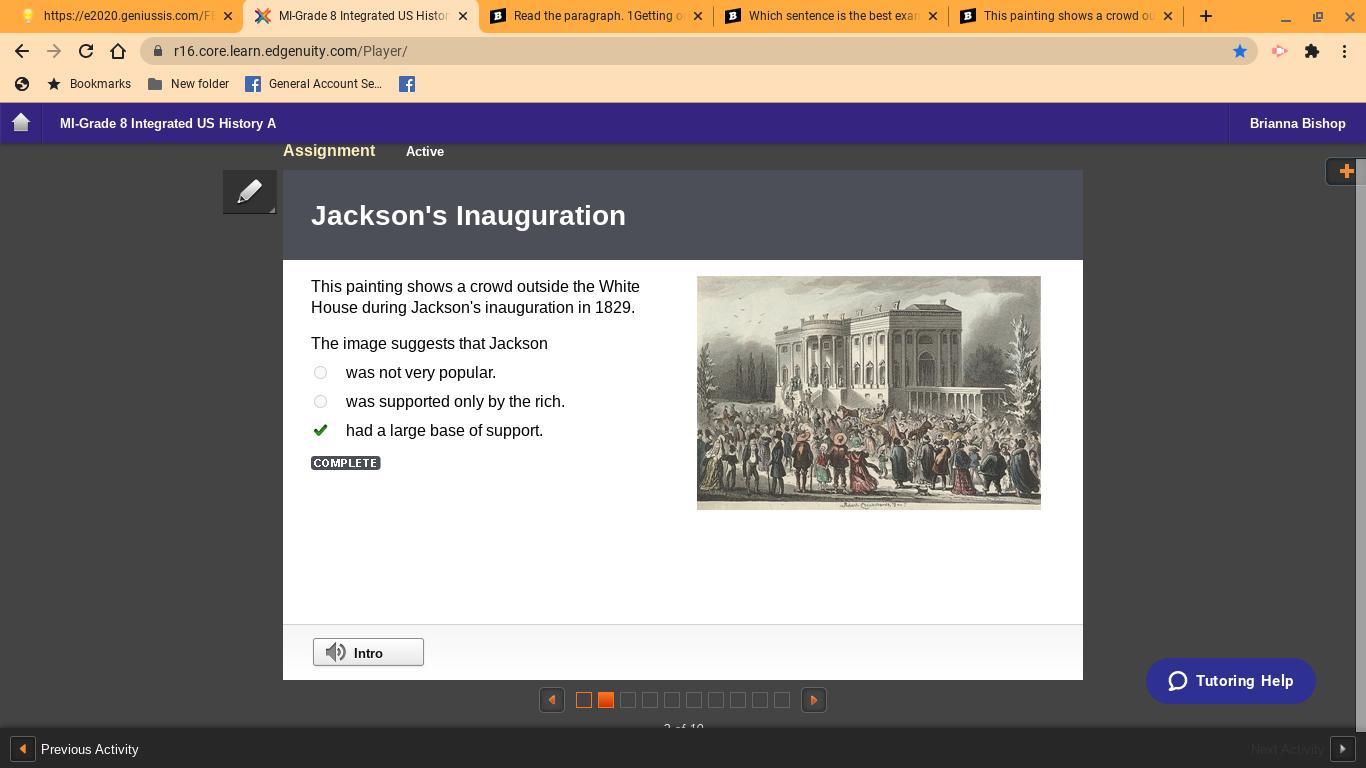This screenshot has height=768, width=1366.
Task: Click the White House inauguration painting
Action: [x=869, y=393]
